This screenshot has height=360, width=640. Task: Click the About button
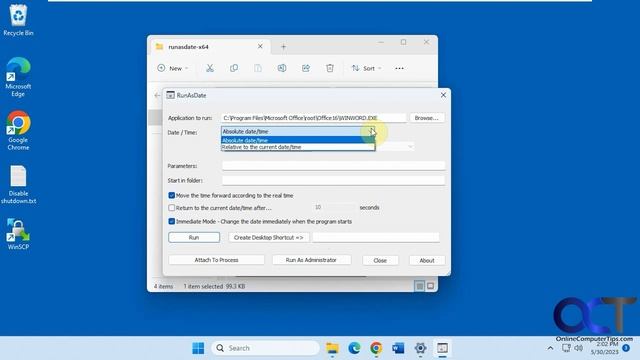click(x=427, y=260)
